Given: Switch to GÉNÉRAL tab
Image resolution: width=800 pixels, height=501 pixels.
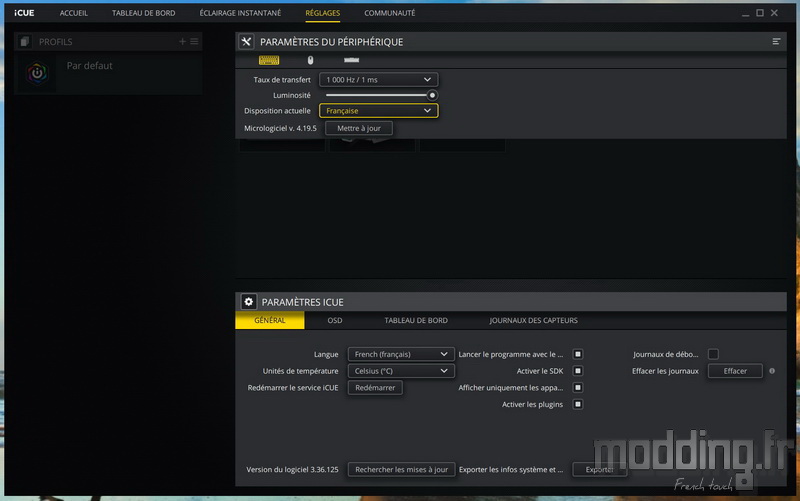Looking at the screenshot, I should coord(270,320).
